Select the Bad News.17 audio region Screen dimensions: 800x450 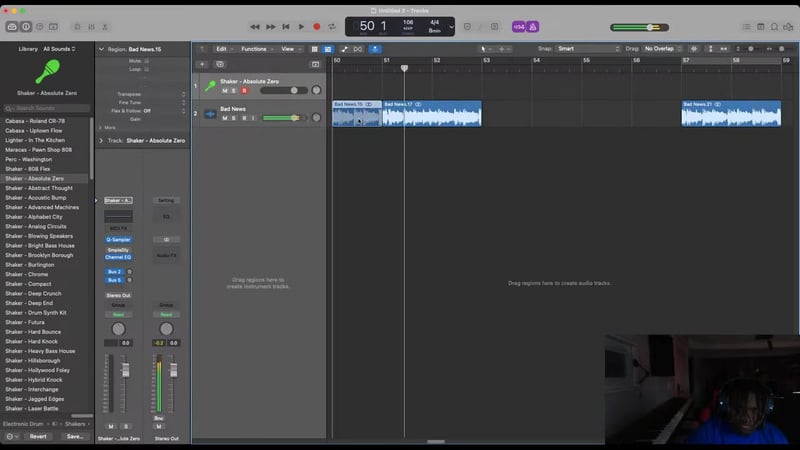(x=432, y=113)
